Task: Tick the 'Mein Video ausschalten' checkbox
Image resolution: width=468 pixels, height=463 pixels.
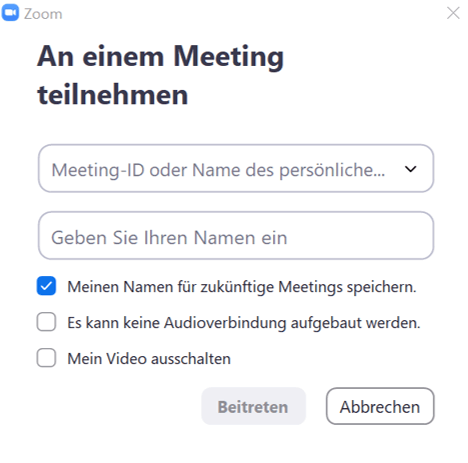Action: pos(46,358)
